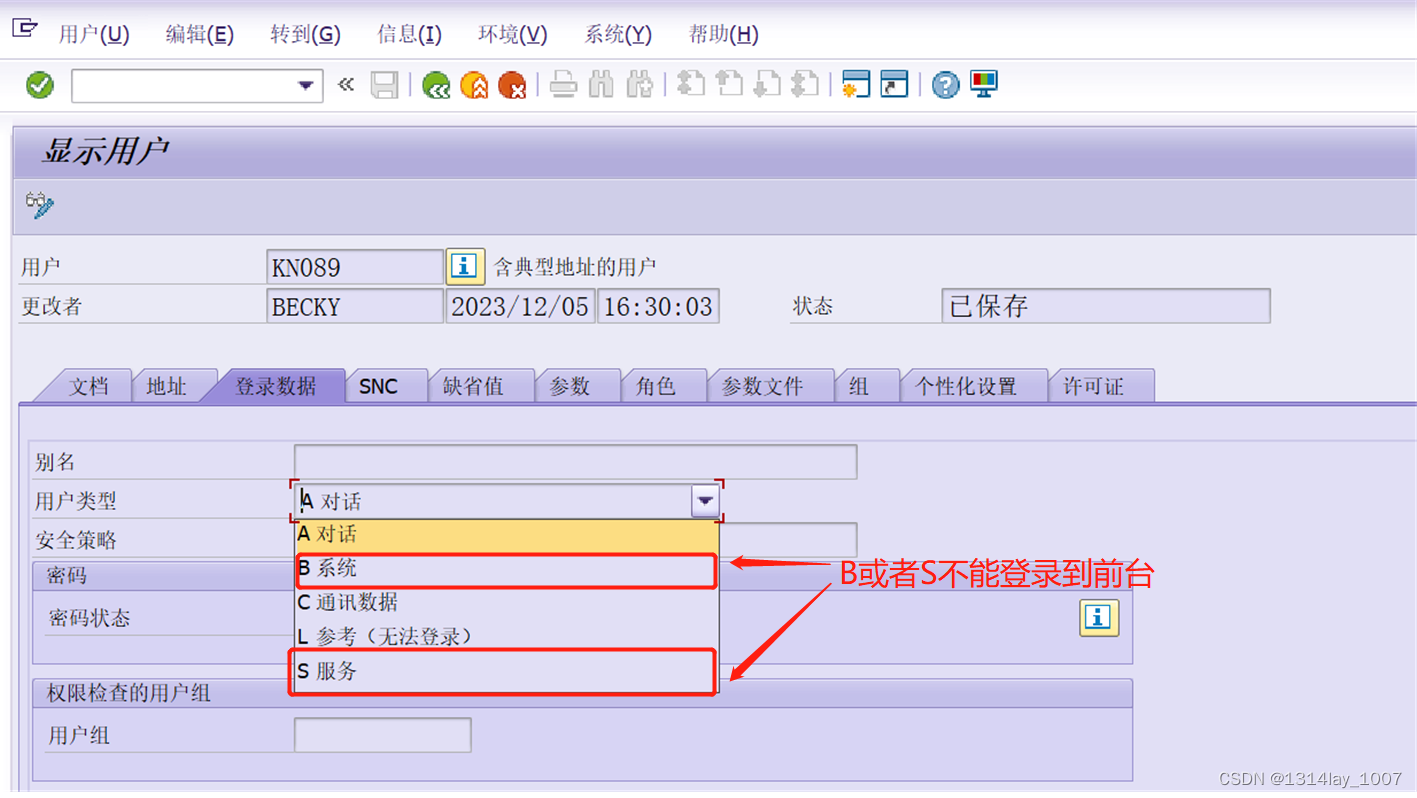Click the Last Page icon

pyautogui.click(x=805, y=84)
